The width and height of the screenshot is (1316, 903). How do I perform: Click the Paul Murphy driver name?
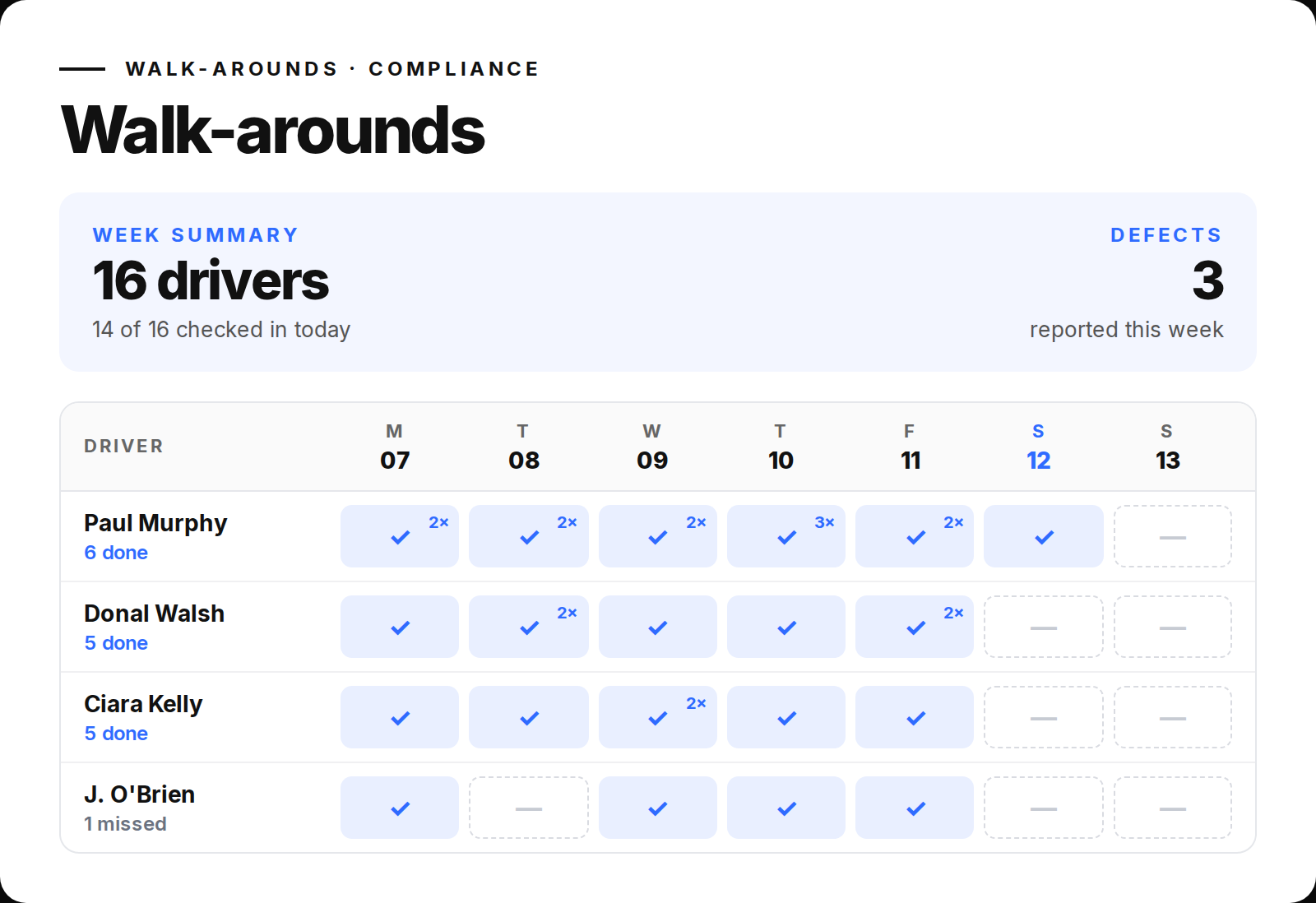click(155, 523)
